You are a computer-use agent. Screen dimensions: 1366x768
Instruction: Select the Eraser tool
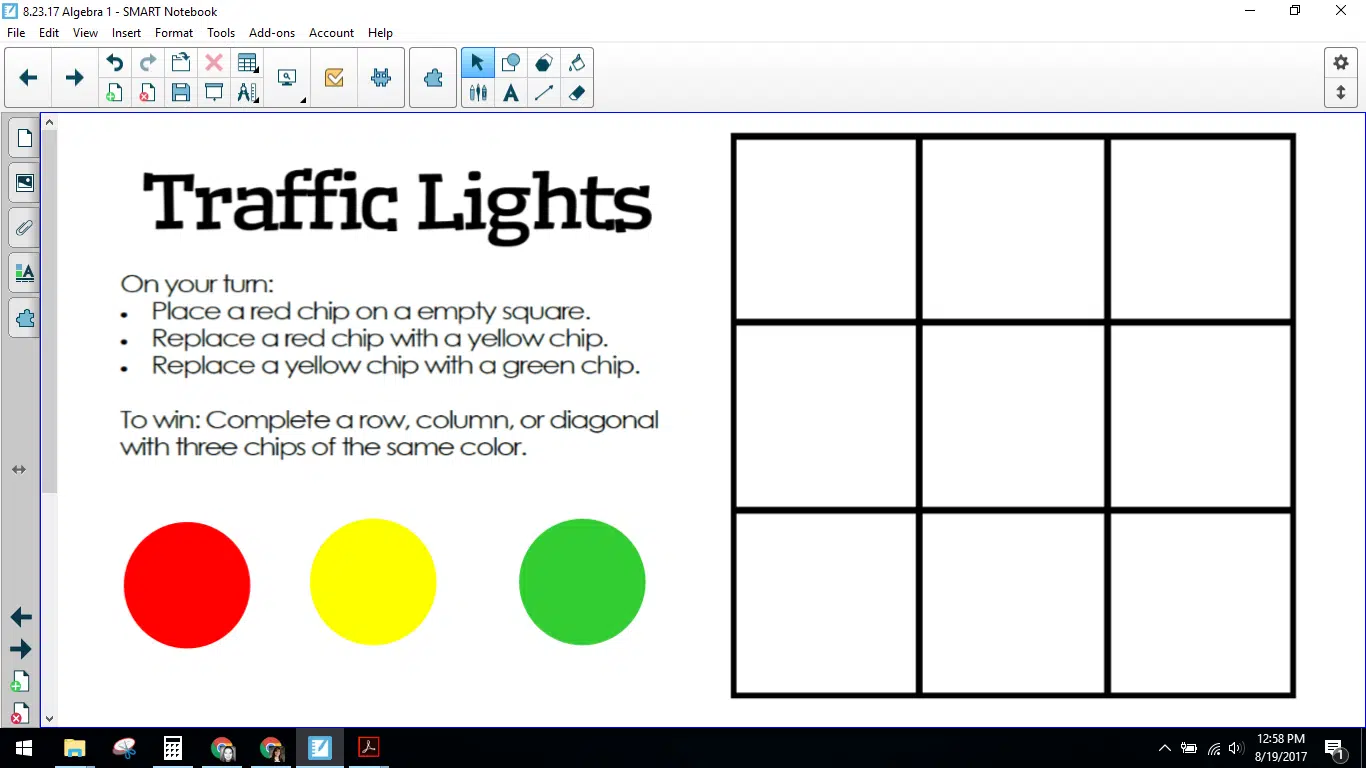pyautogui.click(x=576, y=93)
